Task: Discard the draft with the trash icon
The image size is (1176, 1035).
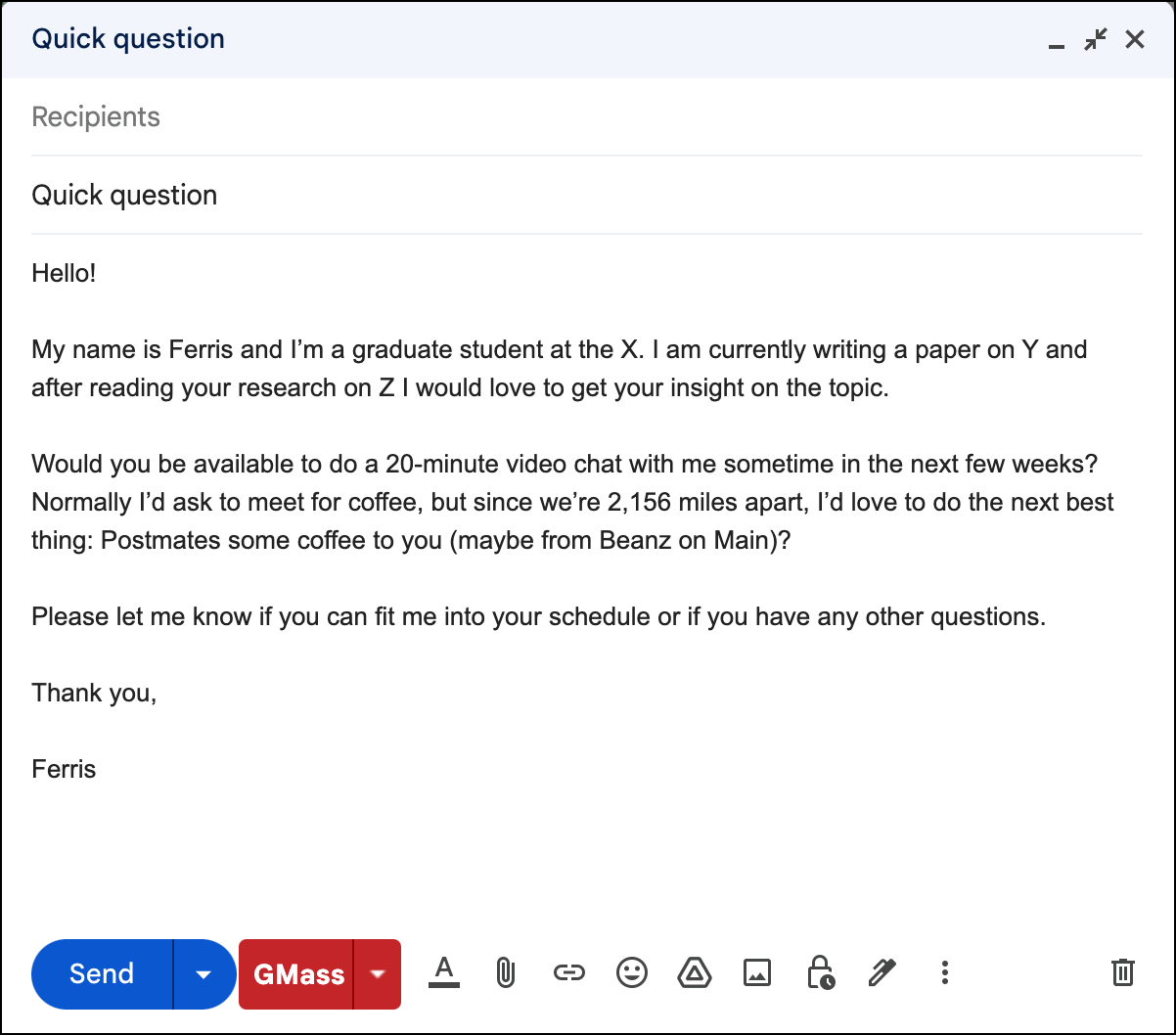Action: click(1122, 972)
